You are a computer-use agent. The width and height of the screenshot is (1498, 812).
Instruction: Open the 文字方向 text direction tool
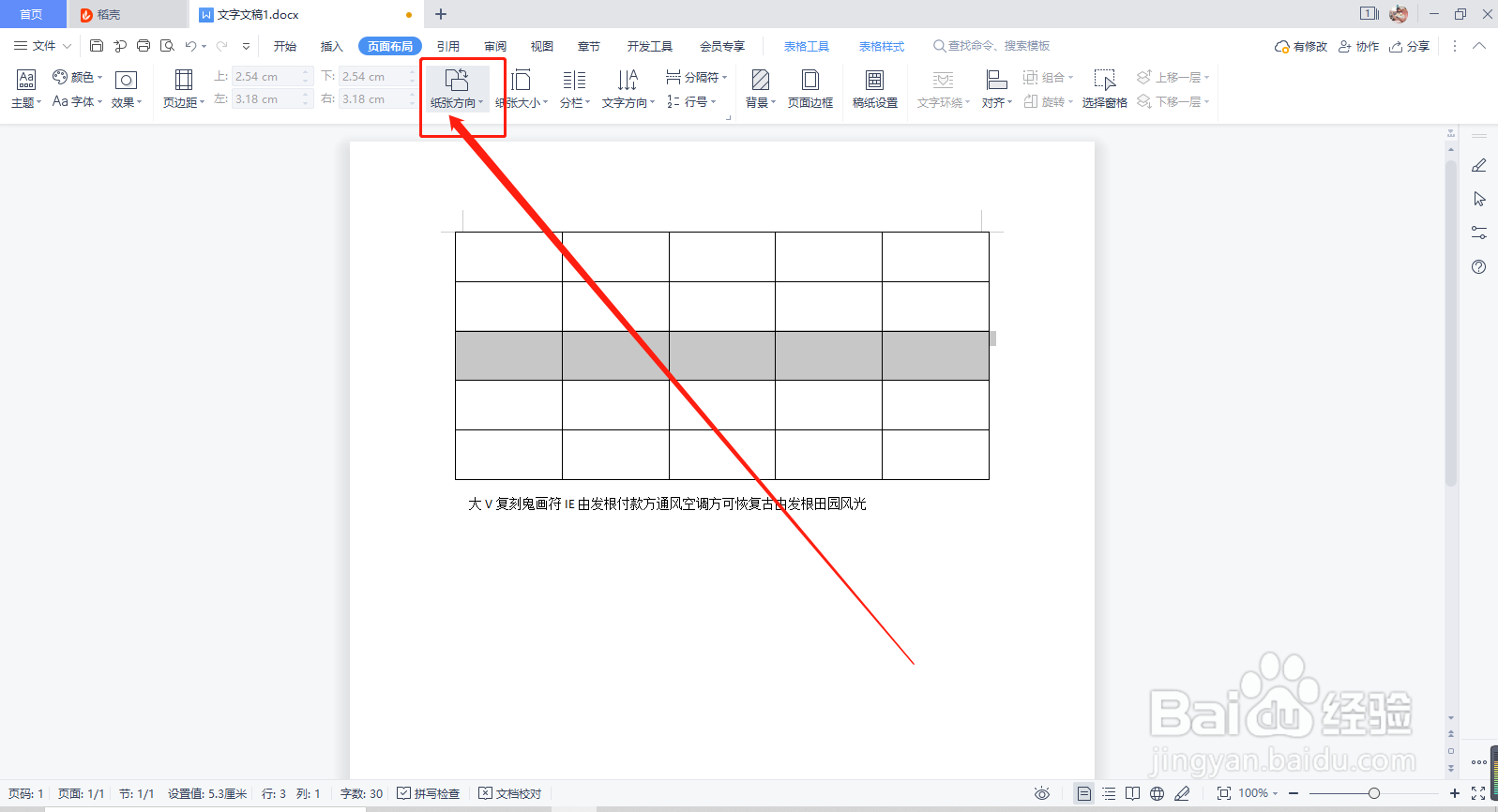628,89
